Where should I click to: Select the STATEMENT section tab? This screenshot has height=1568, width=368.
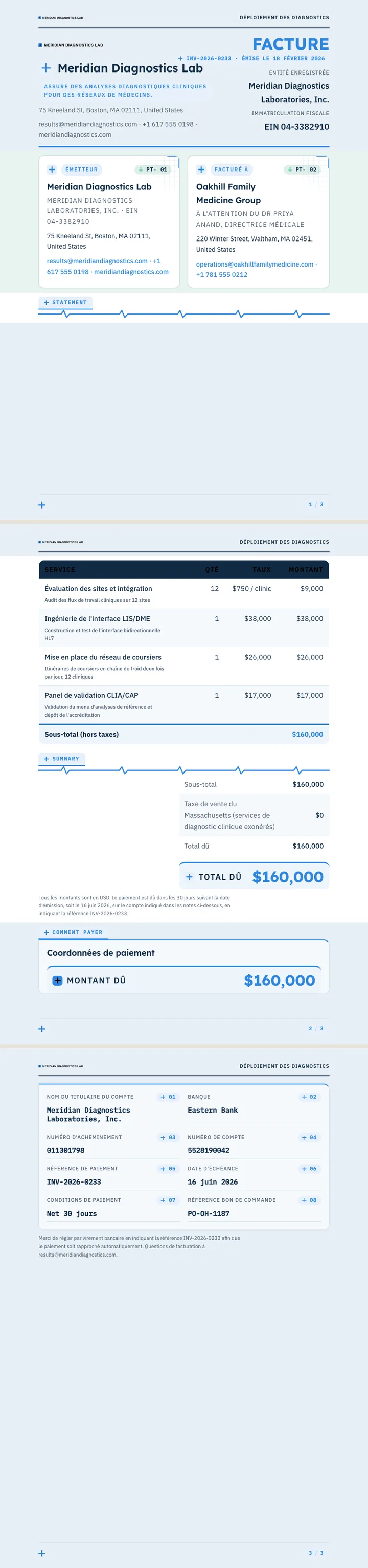click(65, 303)
